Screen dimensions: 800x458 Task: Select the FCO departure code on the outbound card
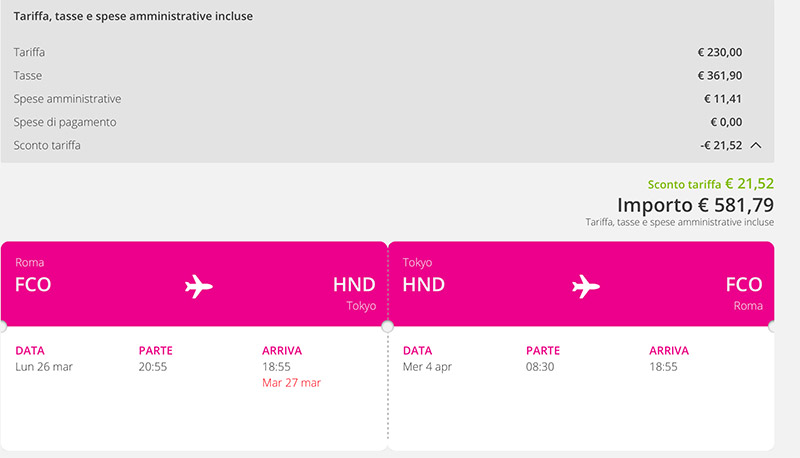(x=33, y=284)
